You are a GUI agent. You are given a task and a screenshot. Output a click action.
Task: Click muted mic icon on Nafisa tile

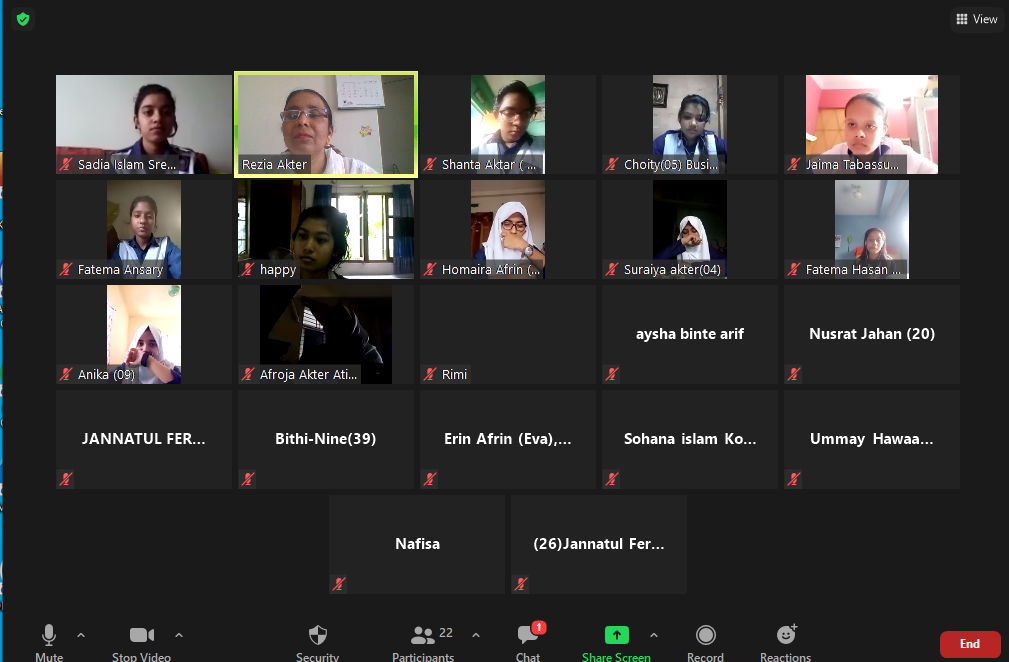[339, 584]
